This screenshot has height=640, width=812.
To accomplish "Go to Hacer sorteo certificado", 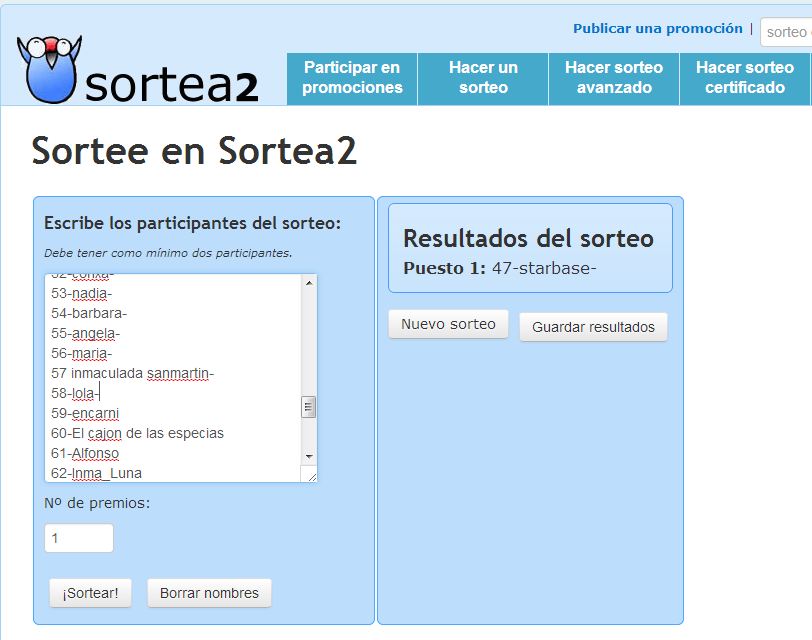I will pyautogui.click(x=745, y=78).
